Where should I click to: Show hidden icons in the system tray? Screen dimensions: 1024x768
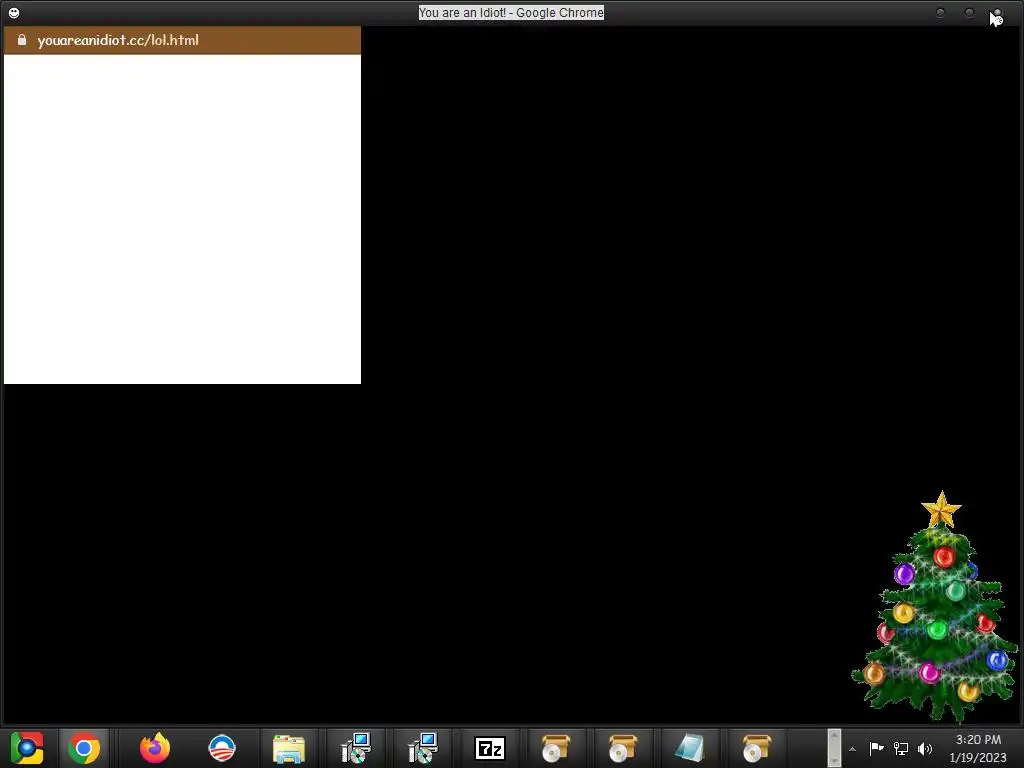[852, 749]
